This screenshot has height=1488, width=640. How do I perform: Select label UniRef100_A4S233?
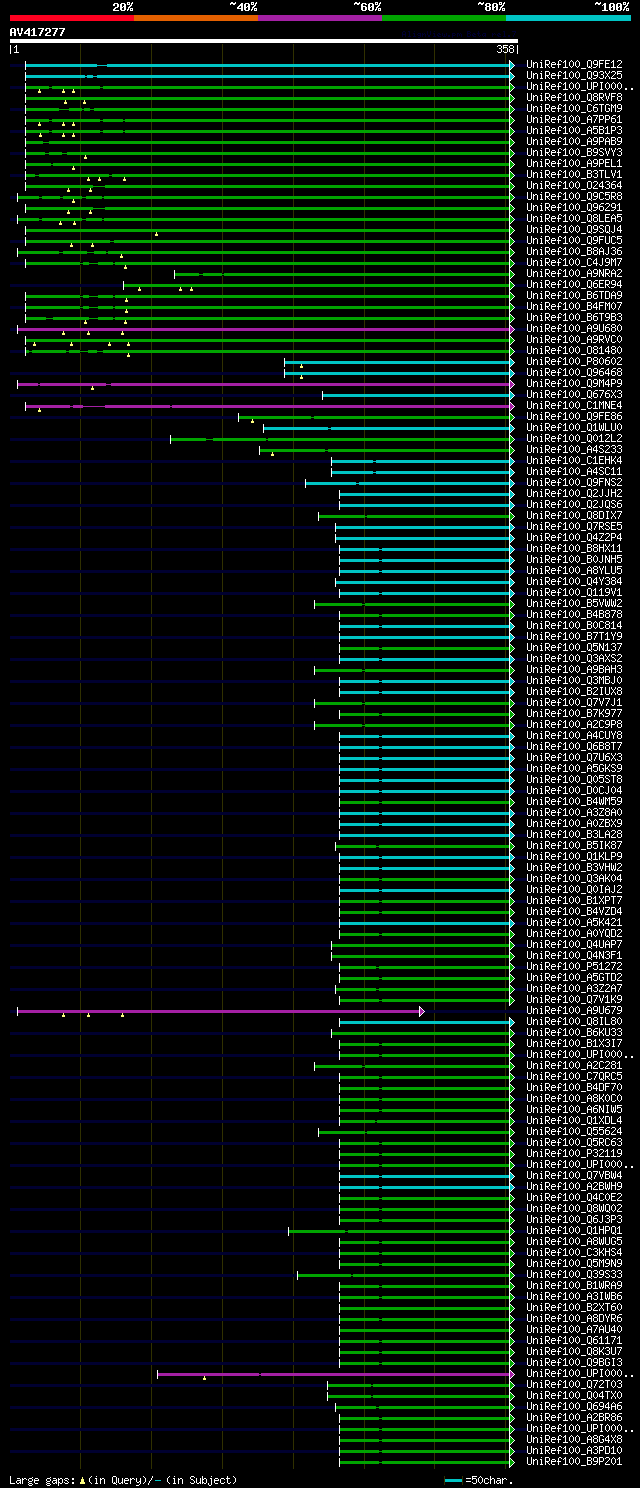[x=574, y=449]
